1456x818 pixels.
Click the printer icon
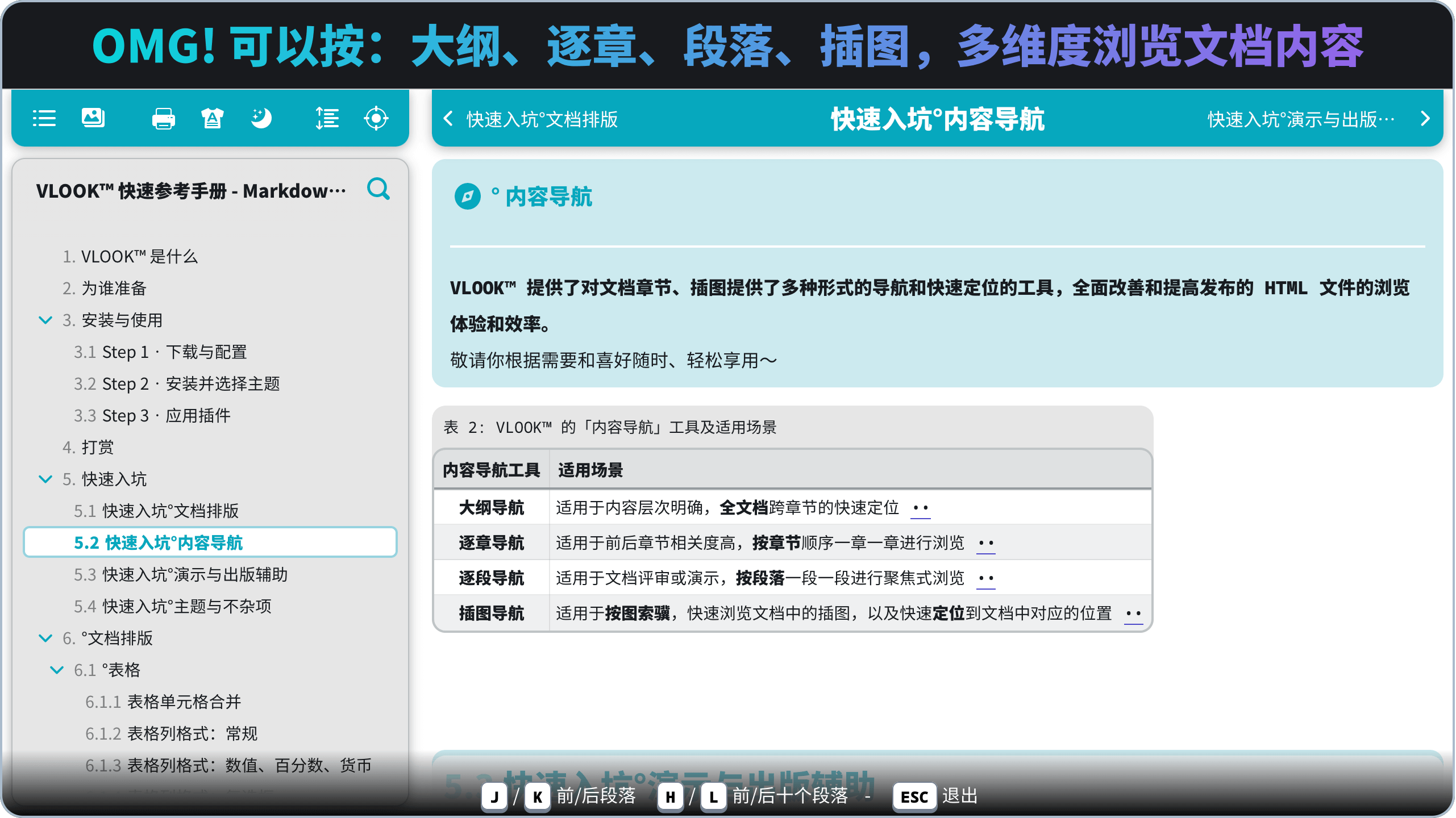pyautogui.click(x=164, y=118)
